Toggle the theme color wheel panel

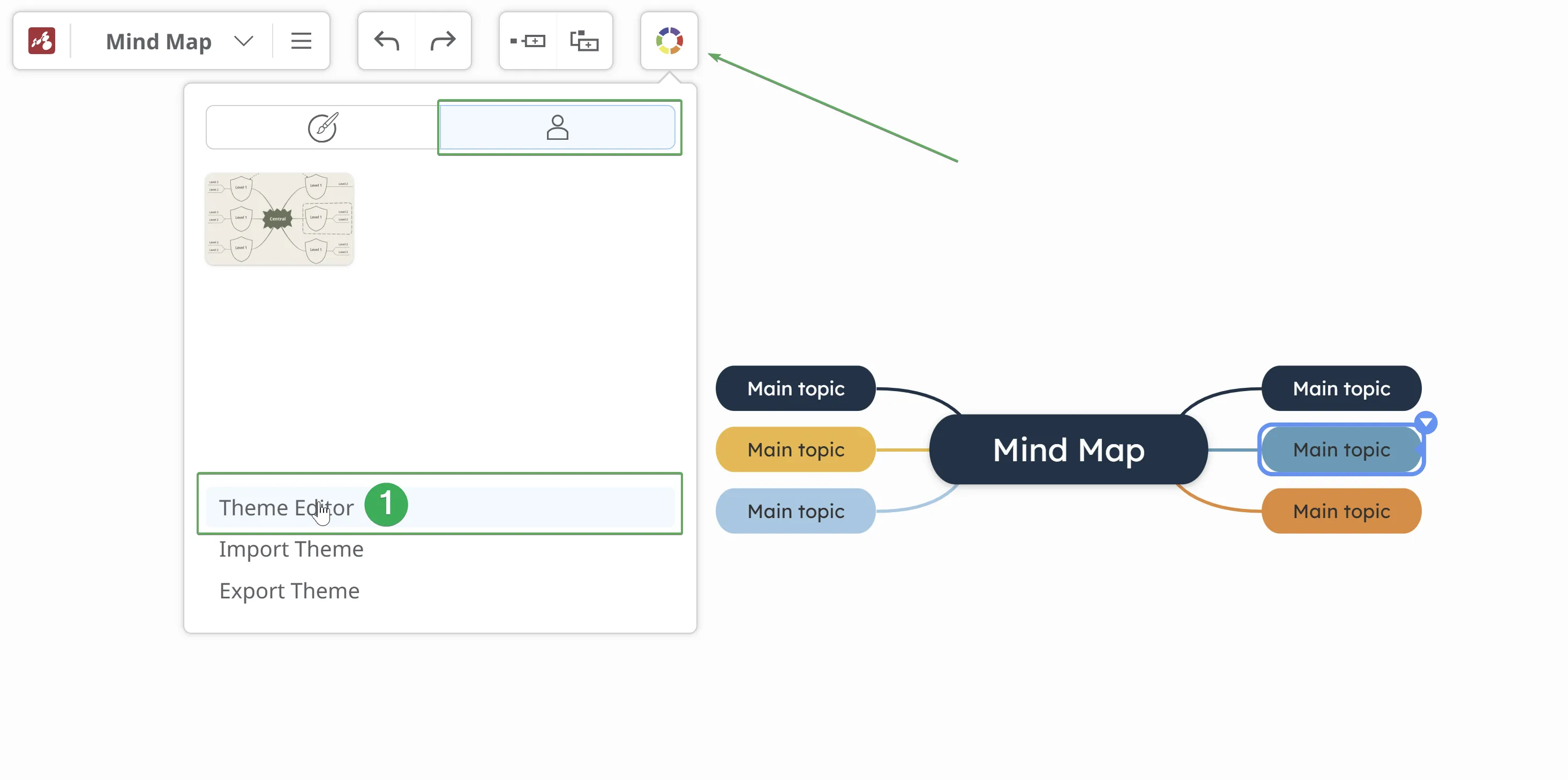(x=669, y=41)
